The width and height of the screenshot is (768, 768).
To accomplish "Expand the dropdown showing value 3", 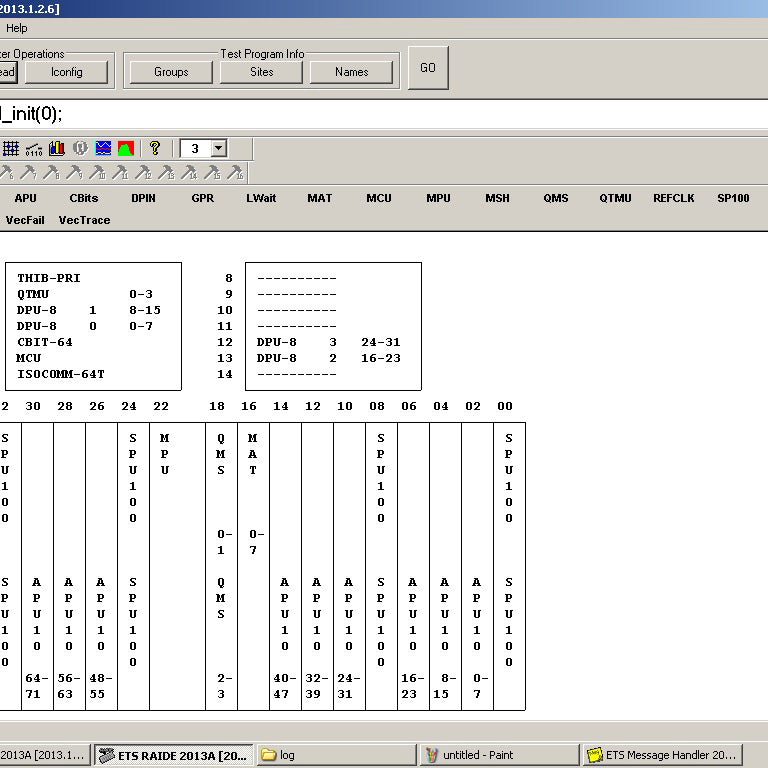I will click(218, 148).
